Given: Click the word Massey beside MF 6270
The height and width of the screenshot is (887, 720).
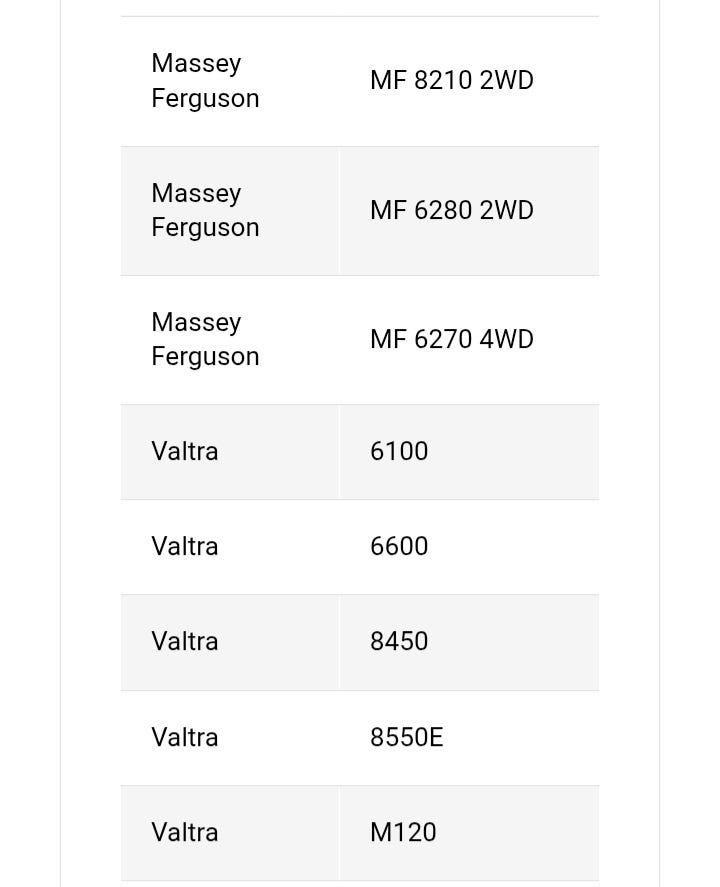Looking at the screenshot, I should pyautogui.click(x=196, y=322).
